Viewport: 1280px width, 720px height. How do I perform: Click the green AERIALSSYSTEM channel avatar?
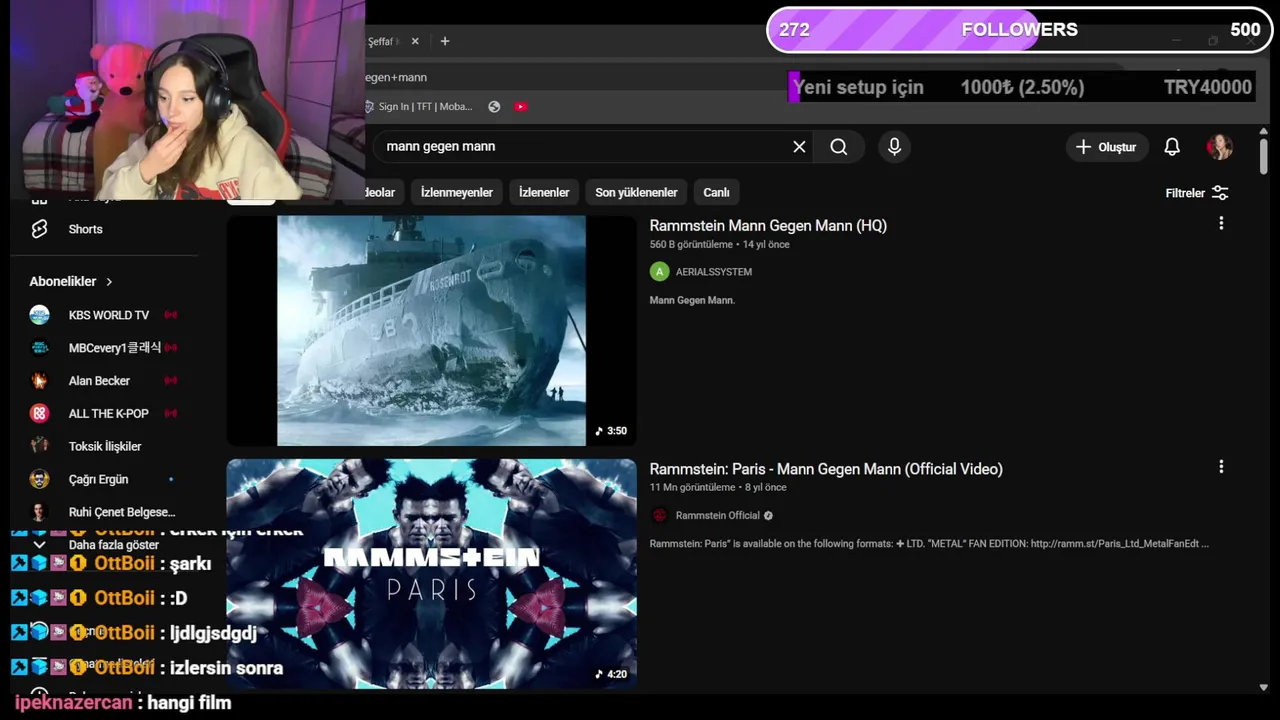point(659,272)
